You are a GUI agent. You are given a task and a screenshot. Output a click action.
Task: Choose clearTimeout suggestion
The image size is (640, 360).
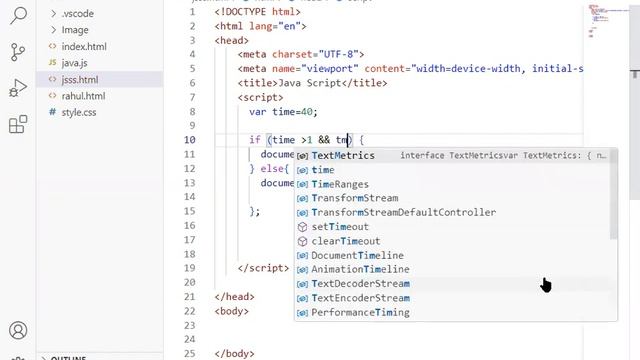(453, 241)
